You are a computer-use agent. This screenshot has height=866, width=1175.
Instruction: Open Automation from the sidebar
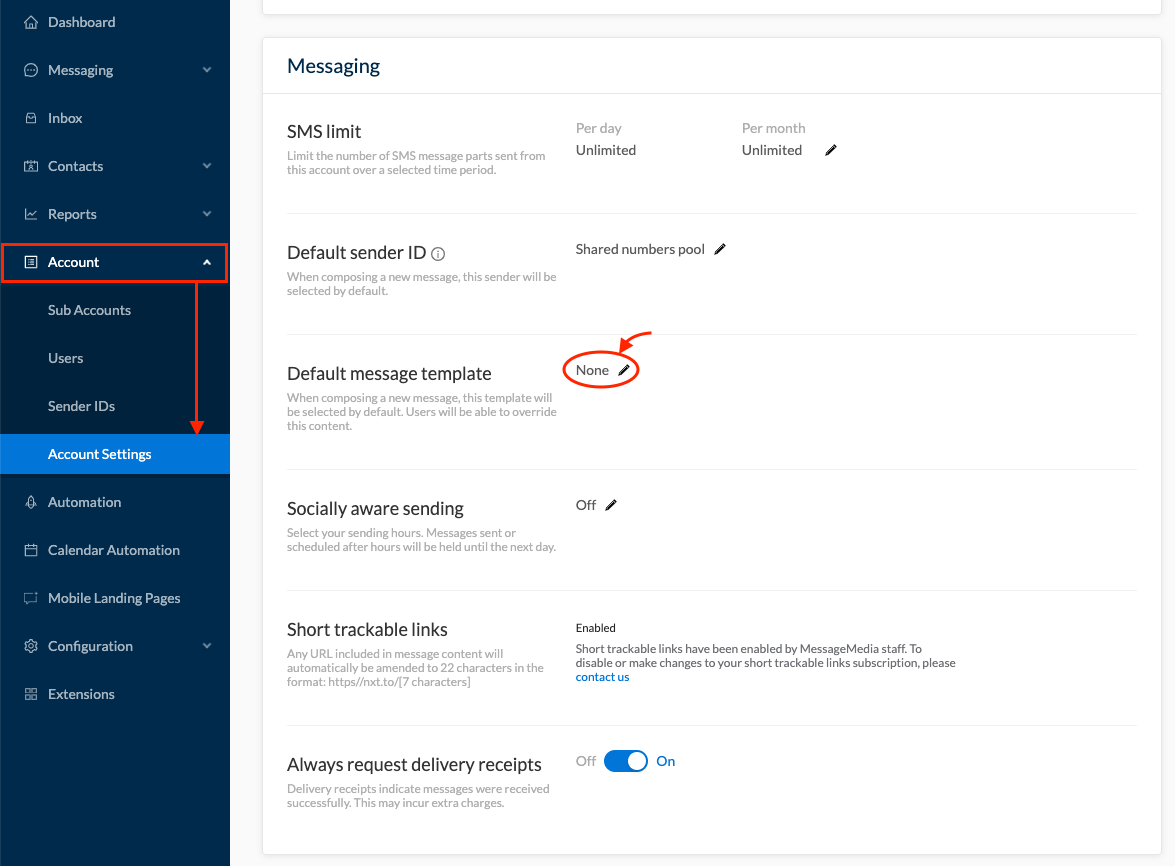point(84,502)
